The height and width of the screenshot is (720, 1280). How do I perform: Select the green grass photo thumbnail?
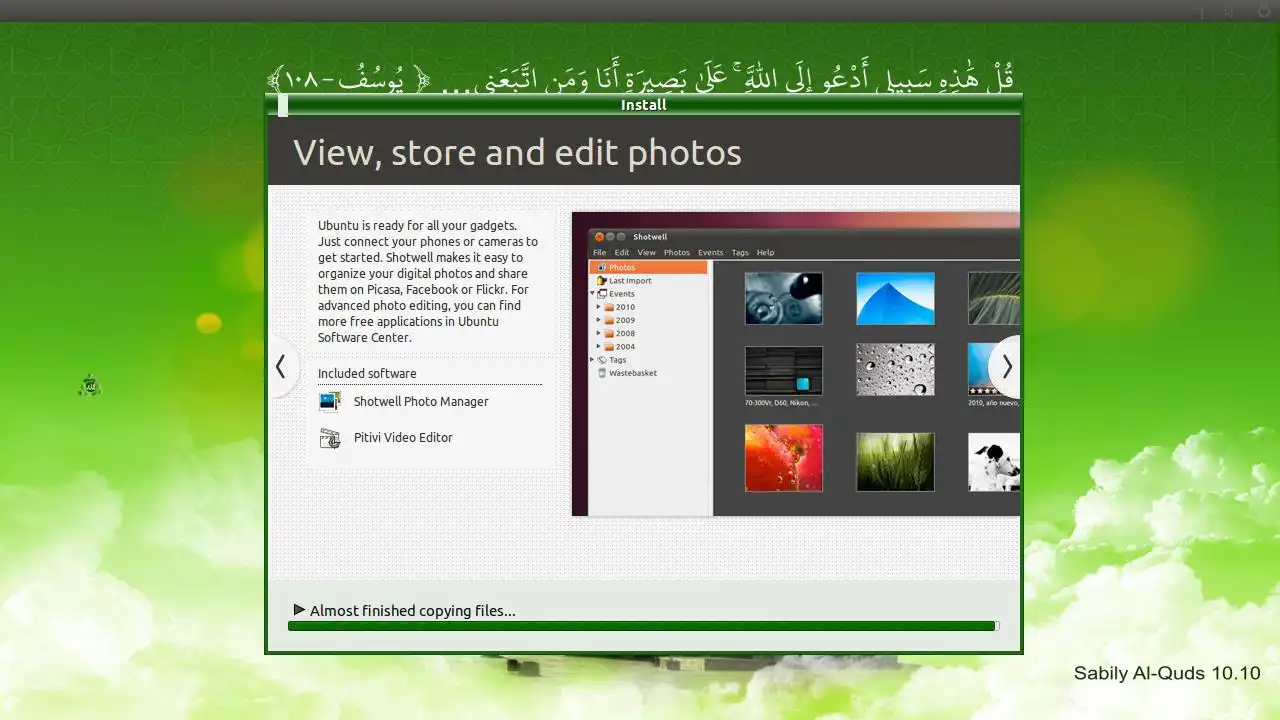[x=895, y=462]
